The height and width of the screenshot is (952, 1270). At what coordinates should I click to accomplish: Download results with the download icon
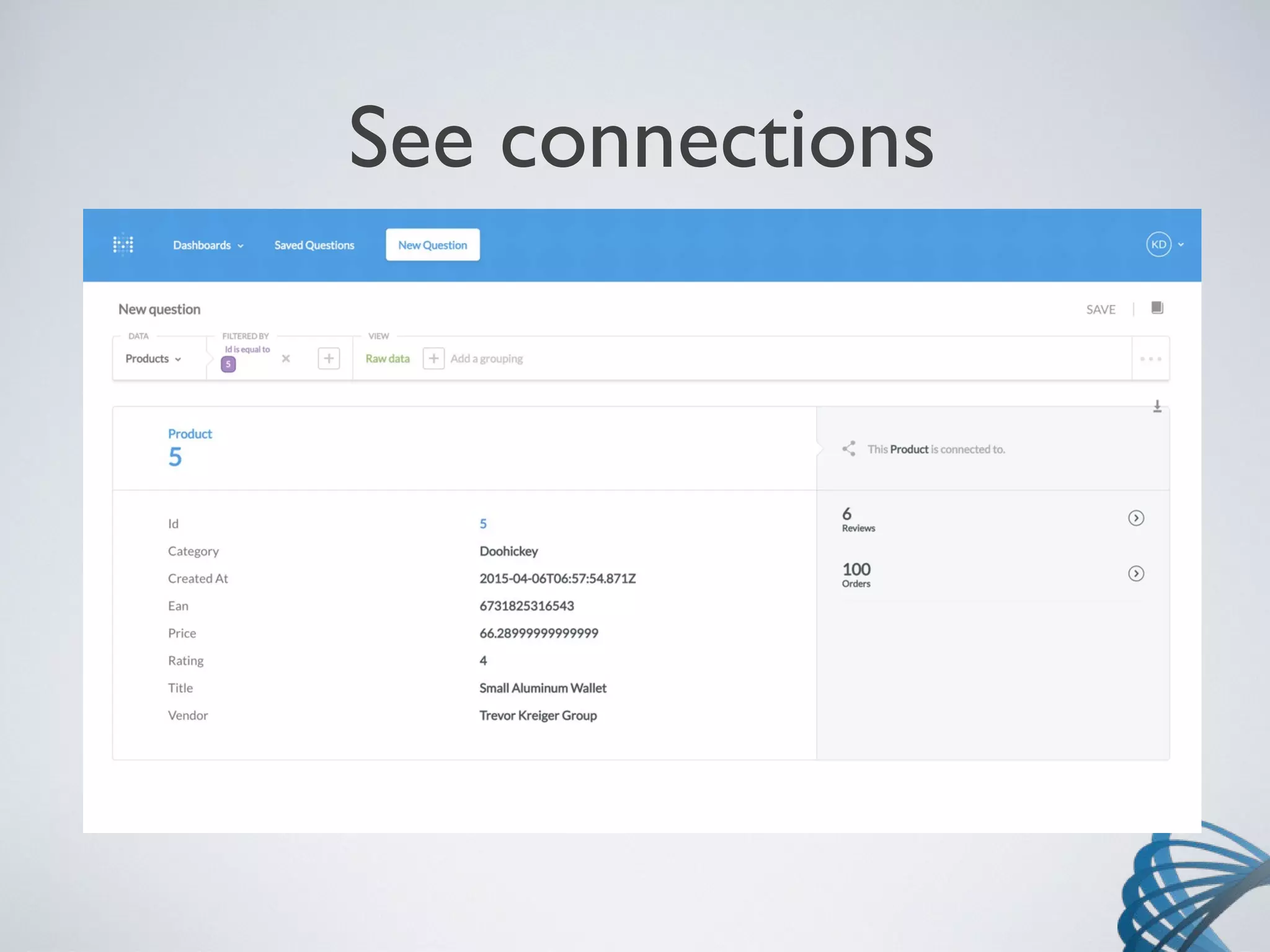click(x=1157, y=407)
